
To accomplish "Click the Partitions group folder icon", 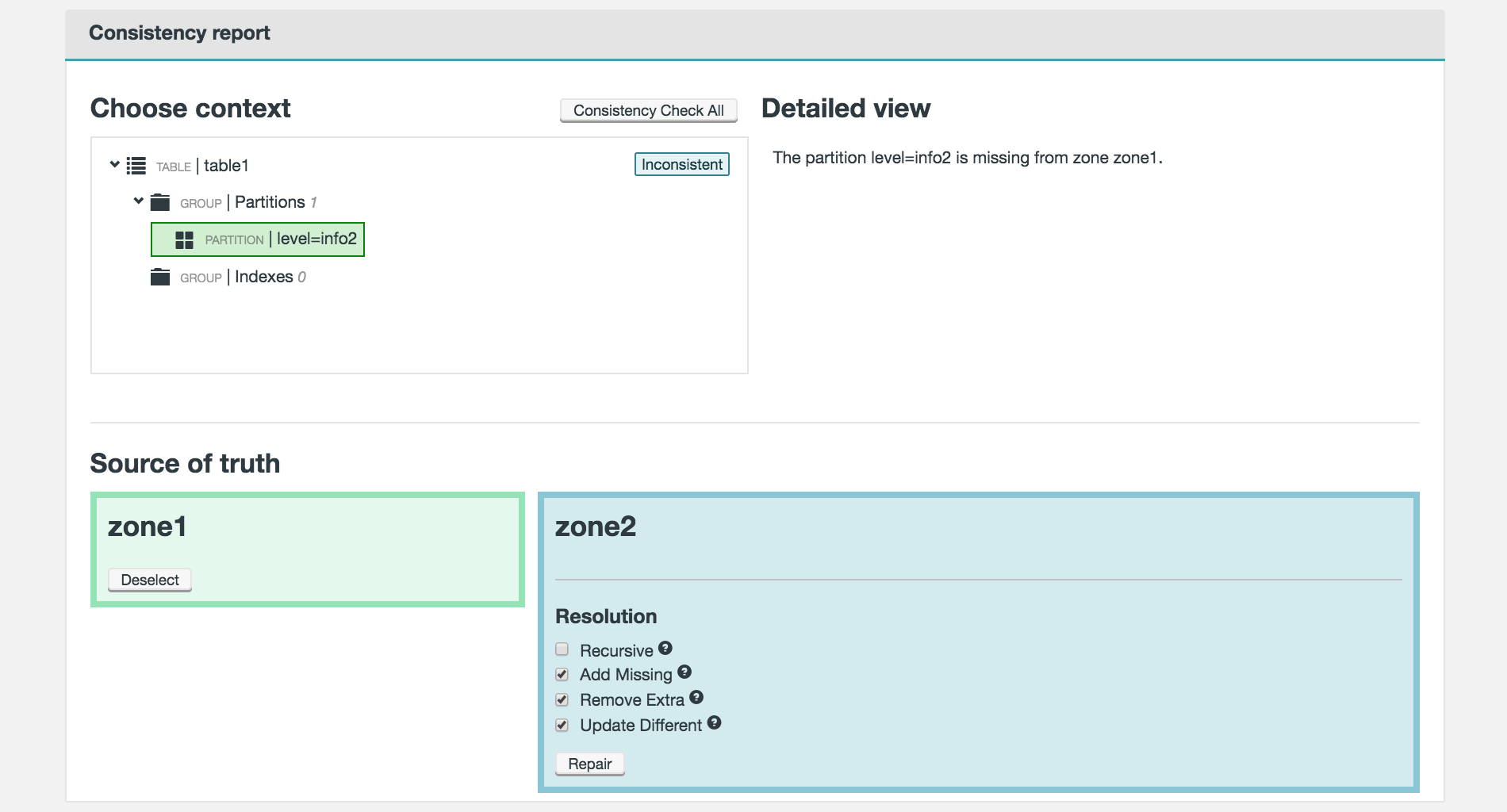I will tap(160, 202).
